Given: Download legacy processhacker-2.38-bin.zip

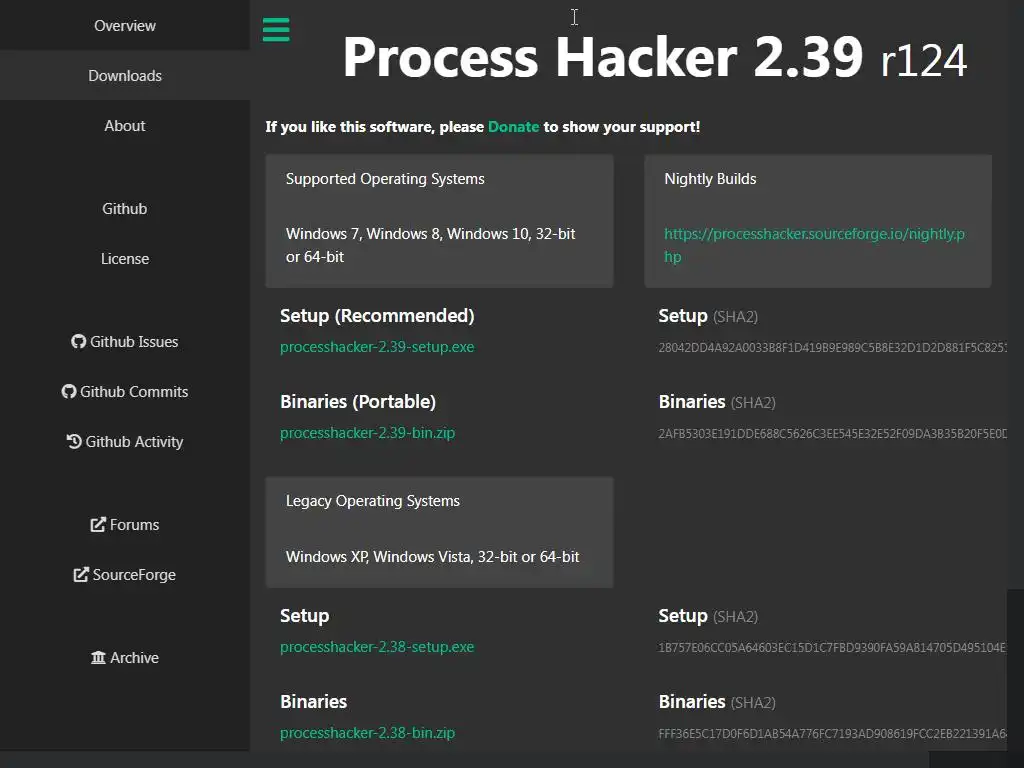Looking at the screenshot, I should 367,733.
